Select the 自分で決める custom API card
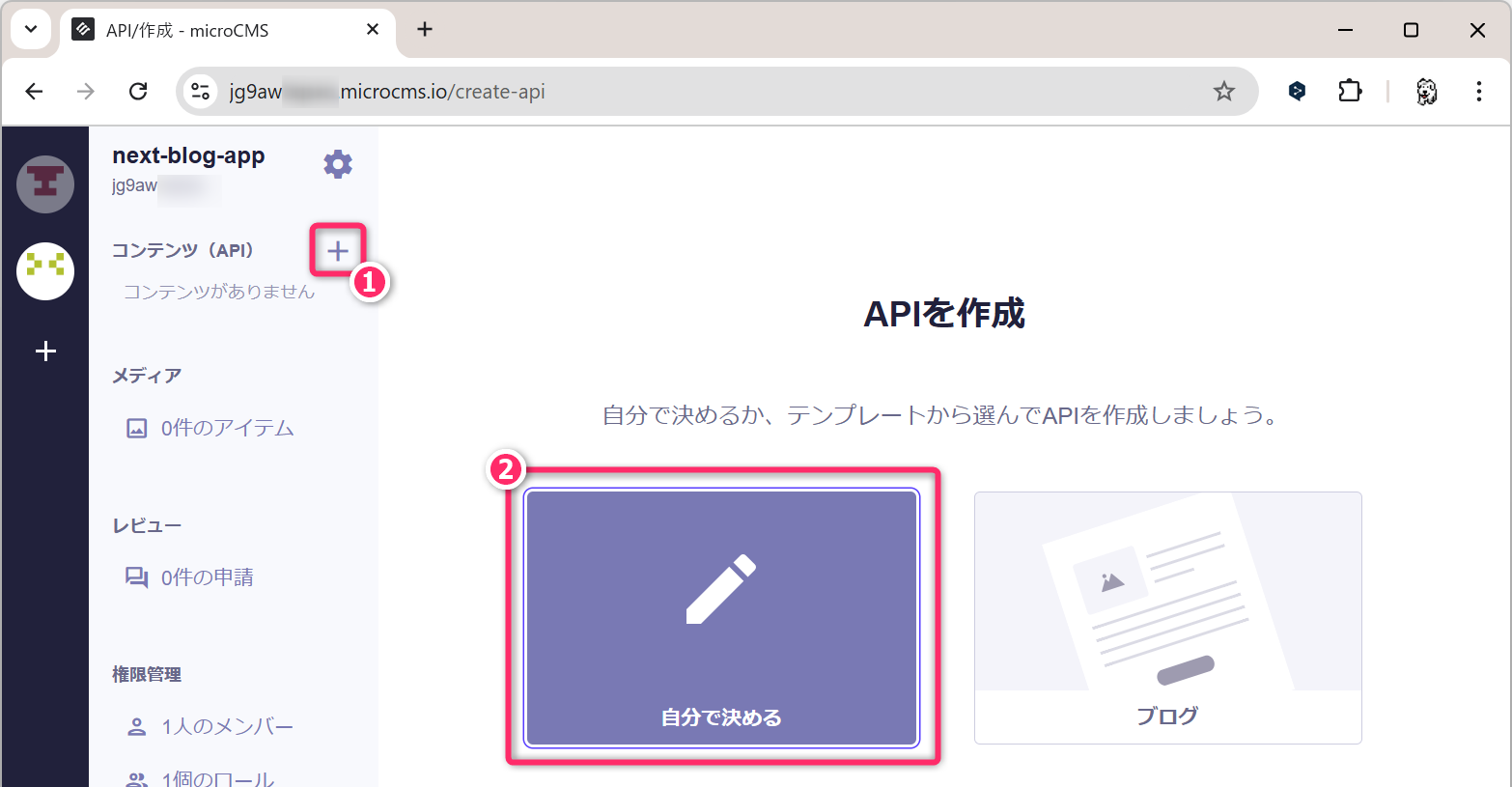Image resolution: width=1512 pixels, height=787 pixels. pyautogui.click(x=721, y=618)
